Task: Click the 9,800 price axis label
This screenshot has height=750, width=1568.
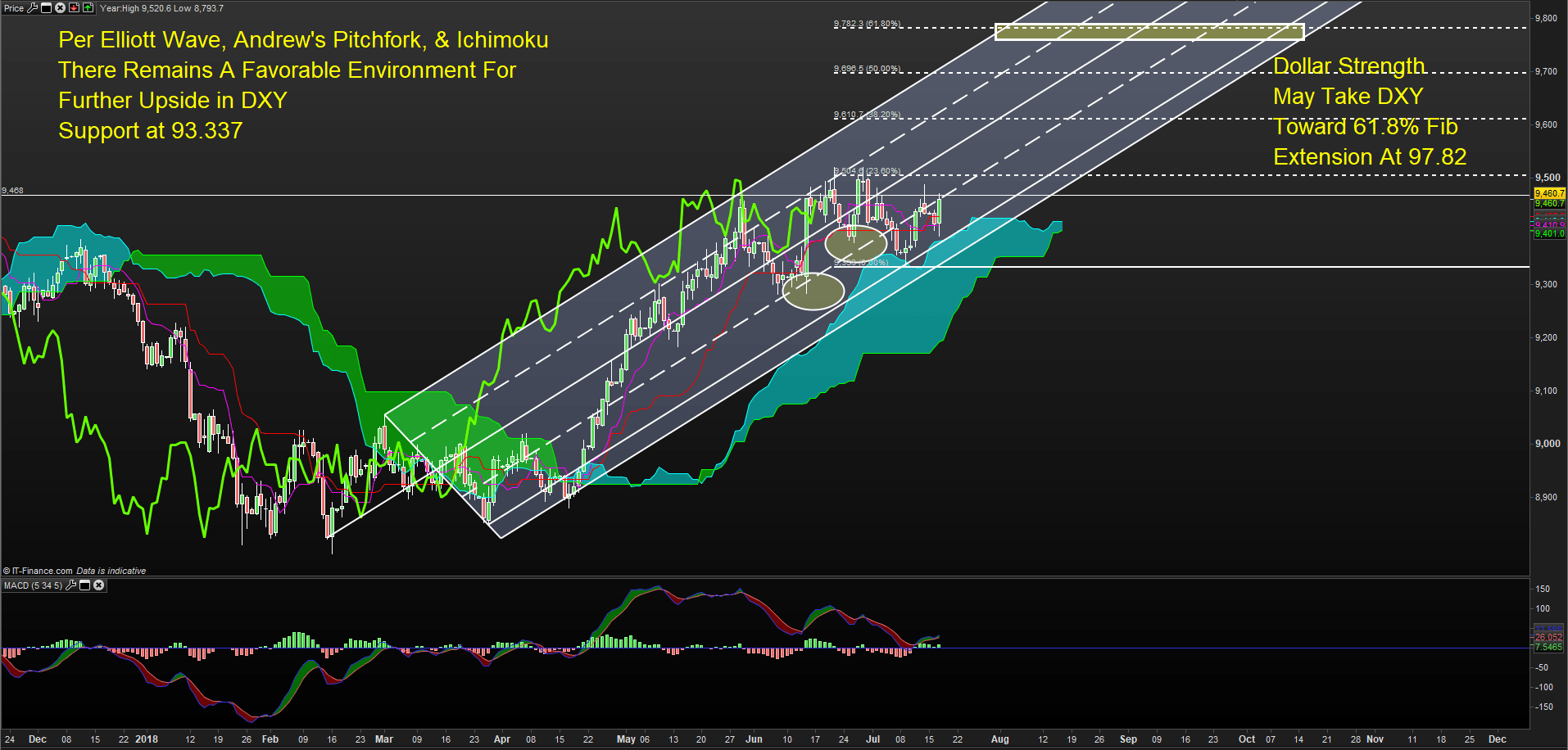Action: coord(1546,18)
